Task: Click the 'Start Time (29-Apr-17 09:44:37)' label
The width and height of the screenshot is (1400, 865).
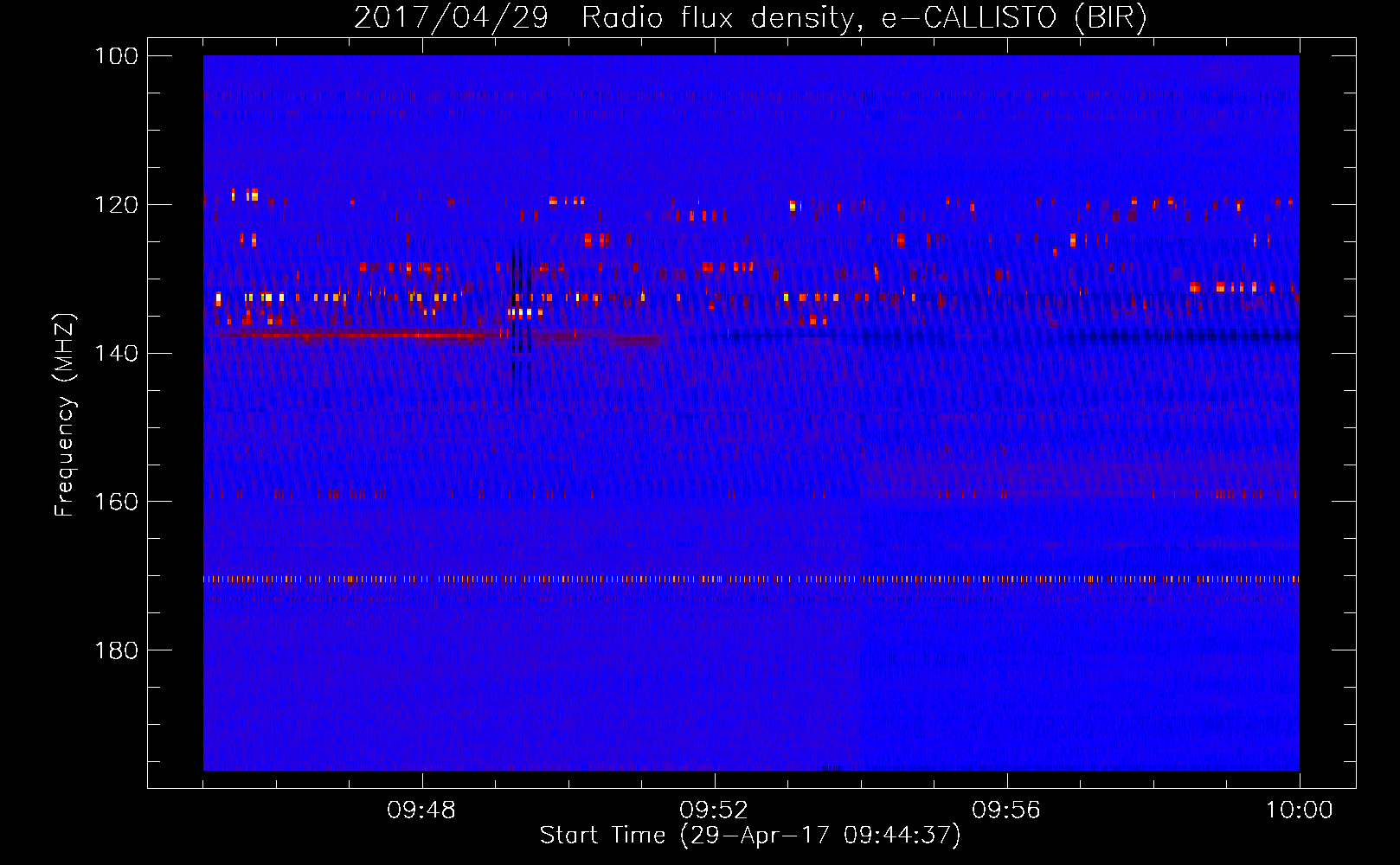Action: pos(750,836)
